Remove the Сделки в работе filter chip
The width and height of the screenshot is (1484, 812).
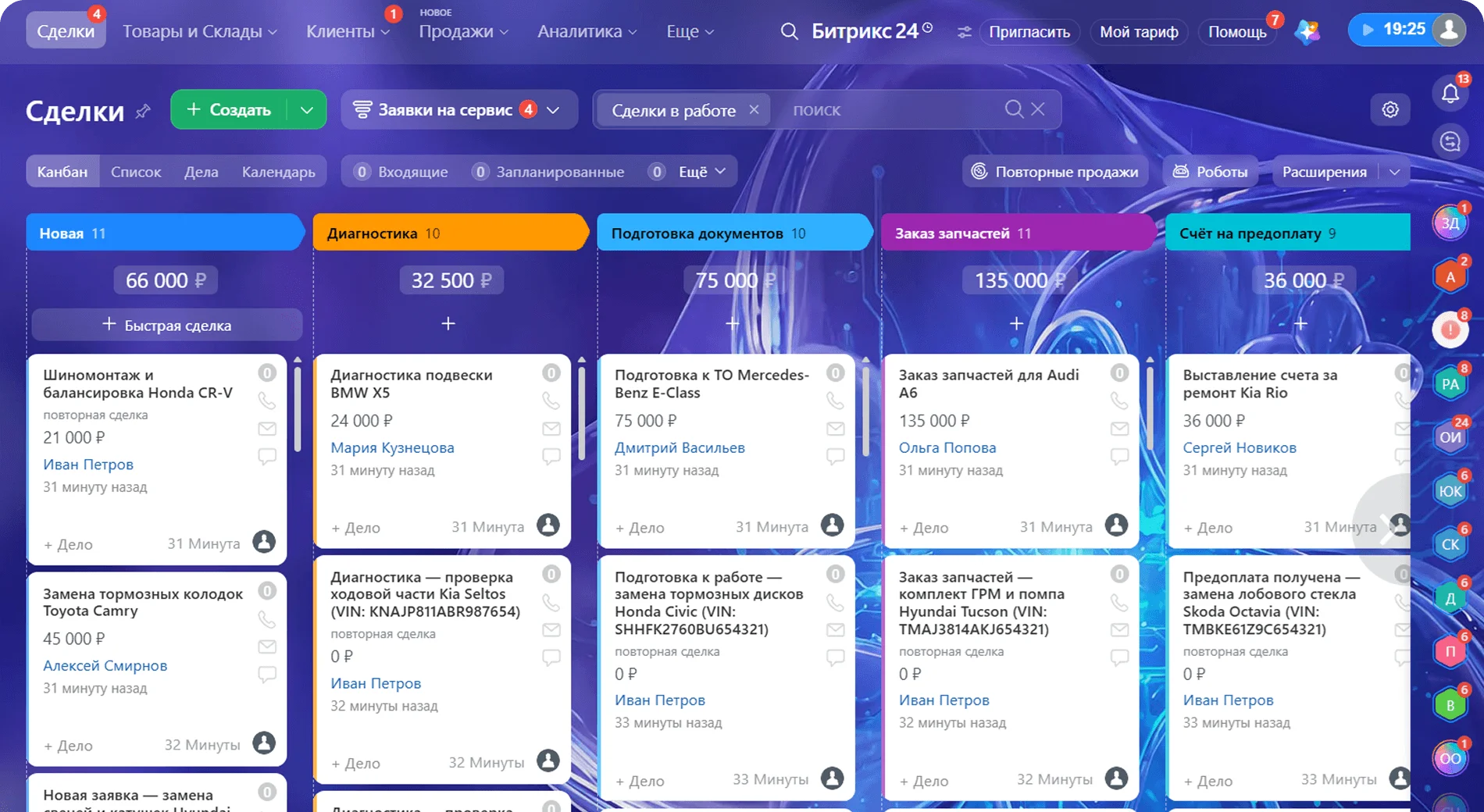click(x=754, y=110)
